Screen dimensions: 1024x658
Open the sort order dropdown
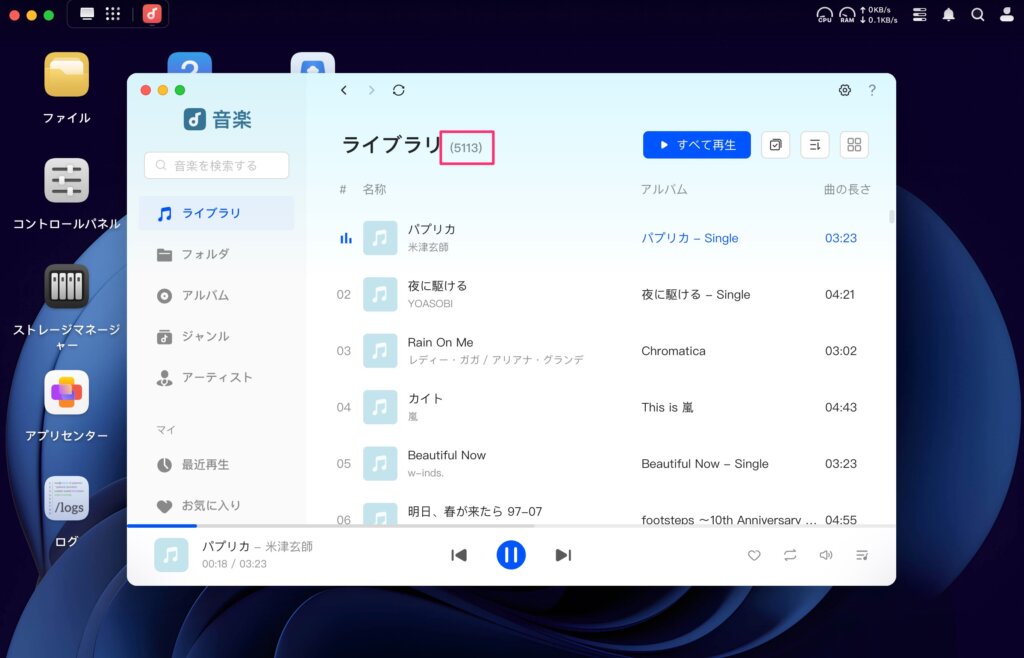pos(815,145)
